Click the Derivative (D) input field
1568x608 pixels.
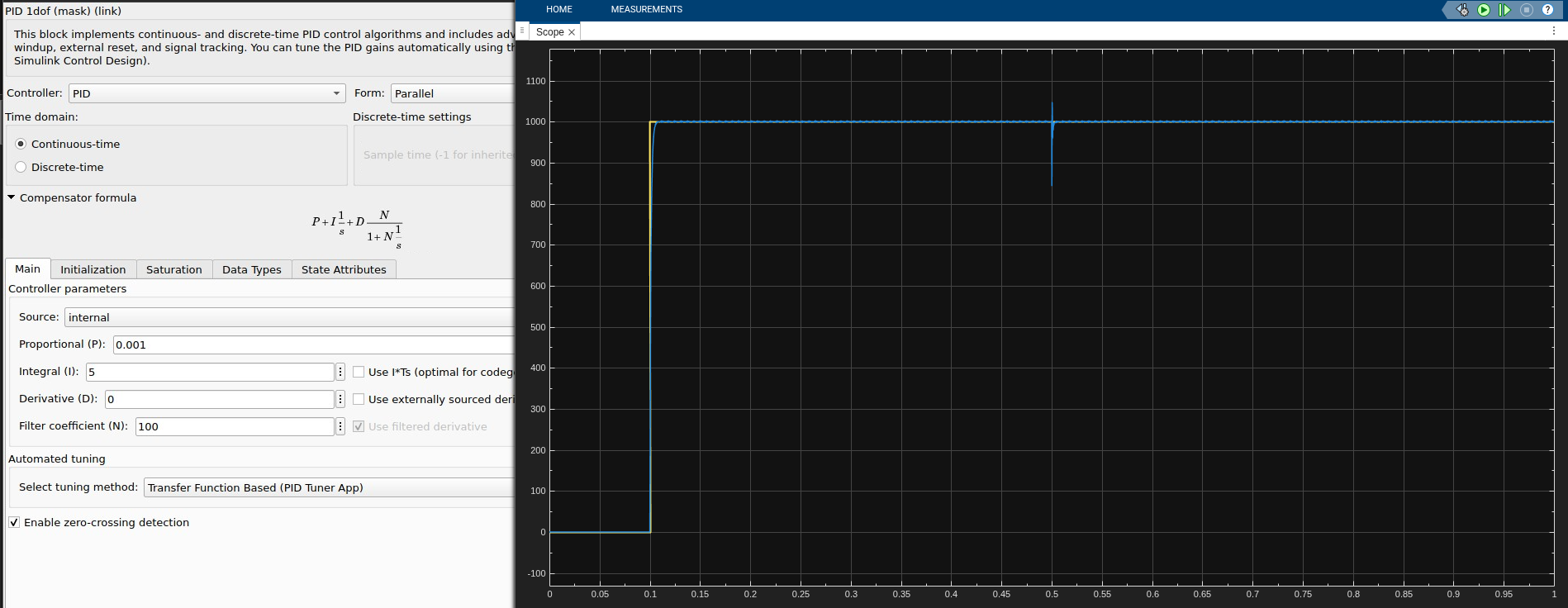(220, 399)
